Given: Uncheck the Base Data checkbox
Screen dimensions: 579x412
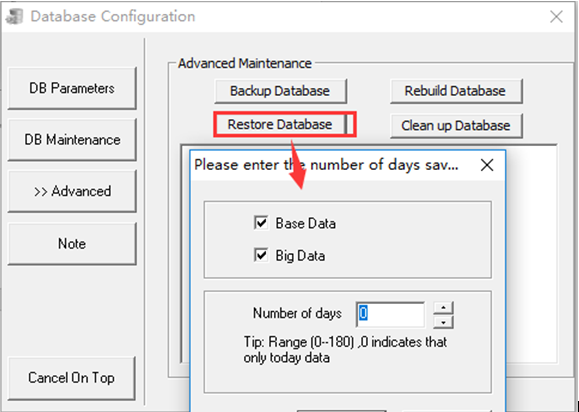Looking at the screenshot, I should (261, 223).
